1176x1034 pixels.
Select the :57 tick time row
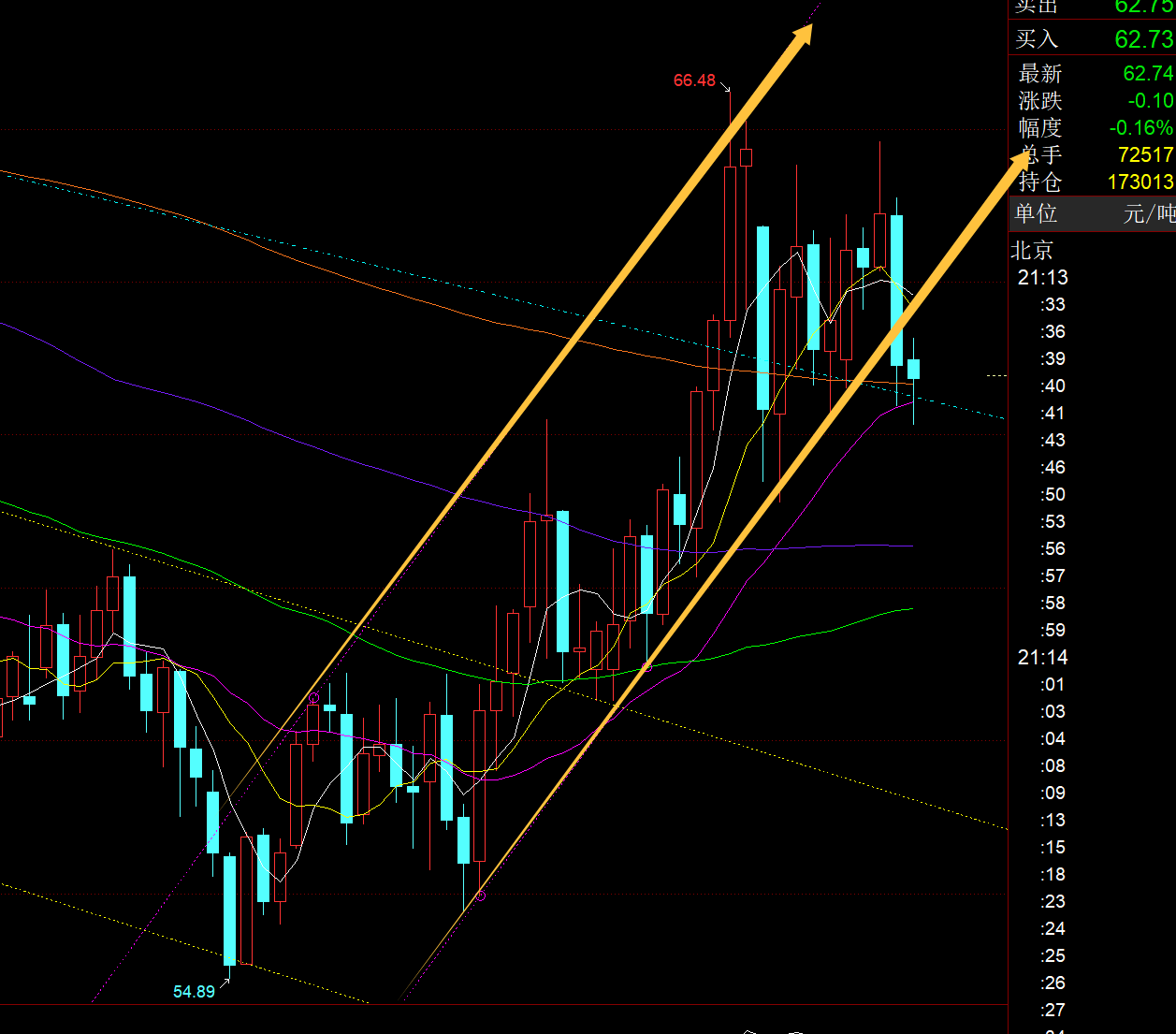point(1053,575)
